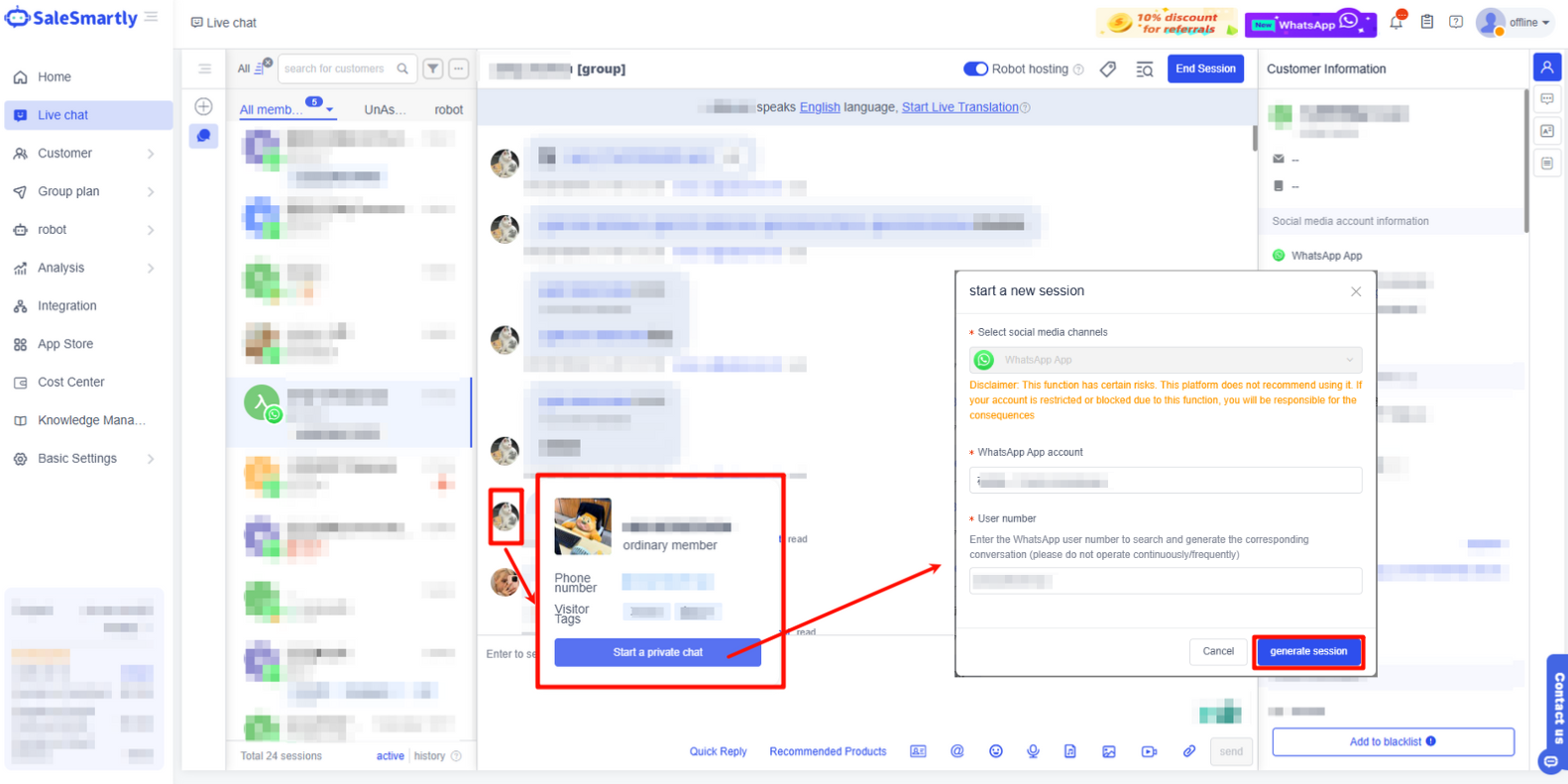Close the start a new session dialog
The width and height of the screenshot is (1568, 784).
point(1356,291)
